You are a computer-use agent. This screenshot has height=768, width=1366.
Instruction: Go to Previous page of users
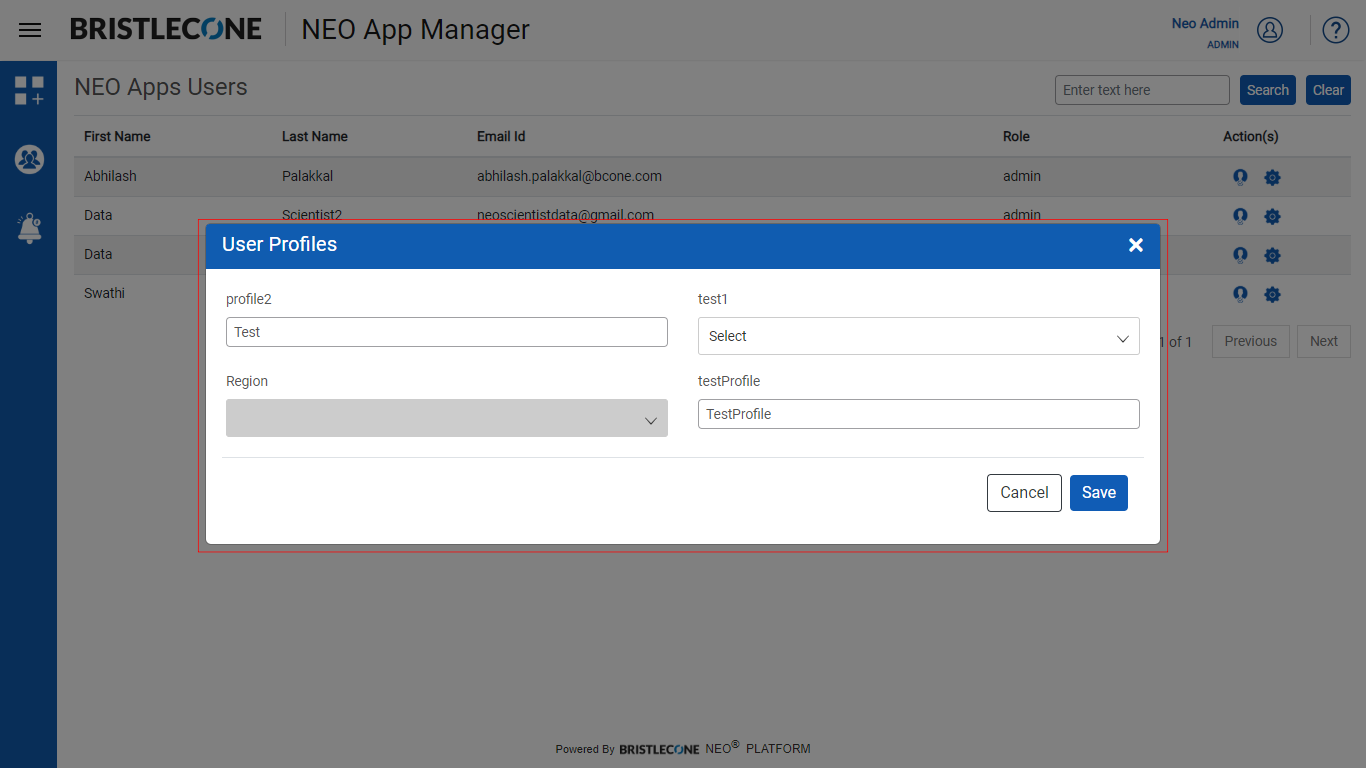[1251, 341]
